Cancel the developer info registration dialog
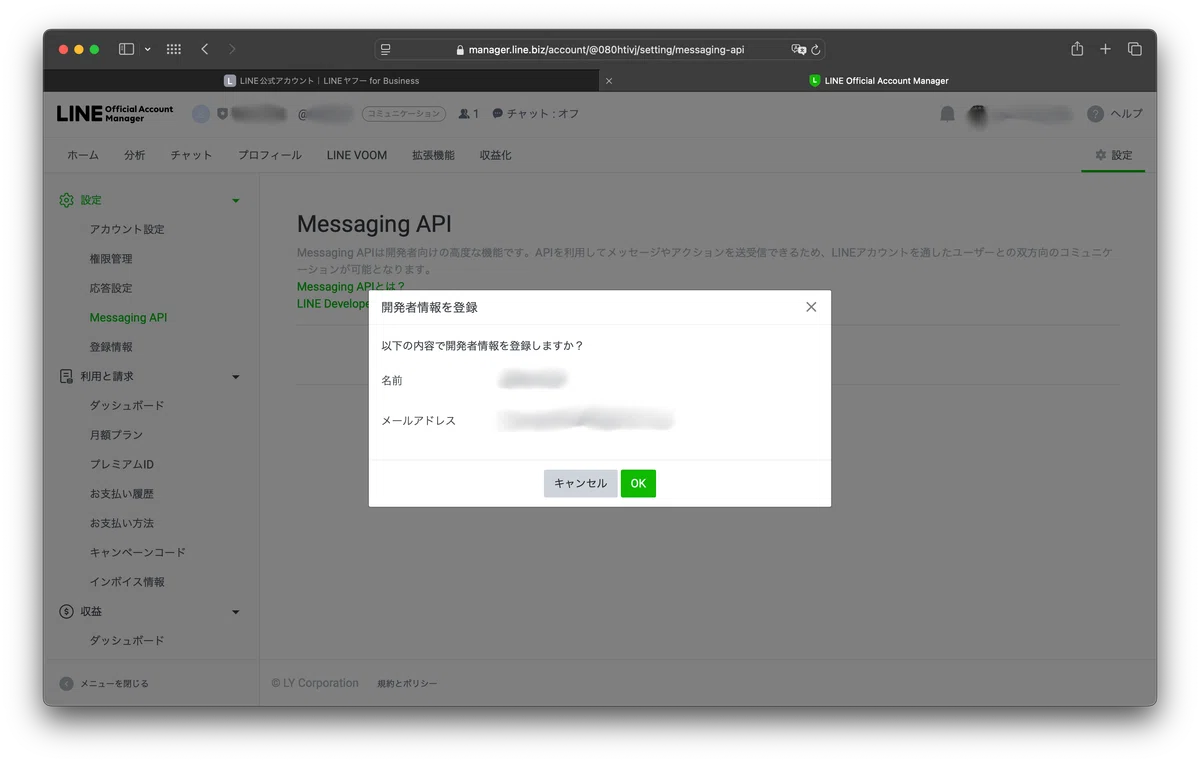This screenshot has width=1200, height=763. [580, 483]
